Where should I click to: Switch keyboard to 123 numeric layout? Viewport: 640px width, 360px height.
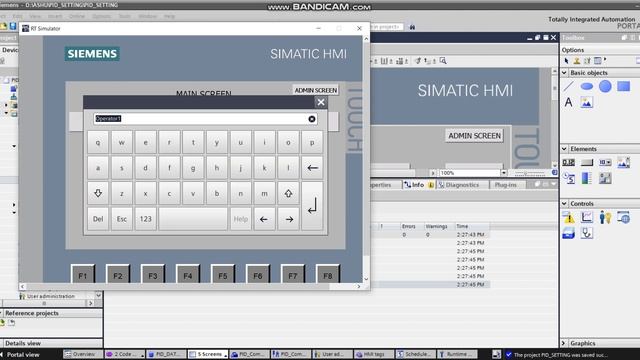click(145, 219)
